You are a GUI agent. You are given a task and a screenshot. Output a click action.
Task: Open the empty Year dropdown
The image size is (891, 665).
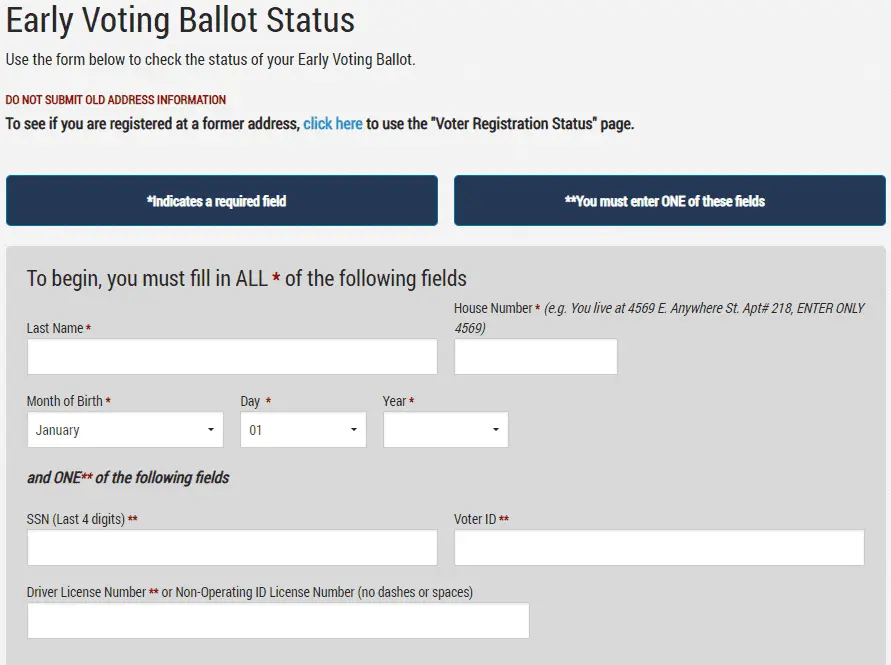click(x=445, y=430)
